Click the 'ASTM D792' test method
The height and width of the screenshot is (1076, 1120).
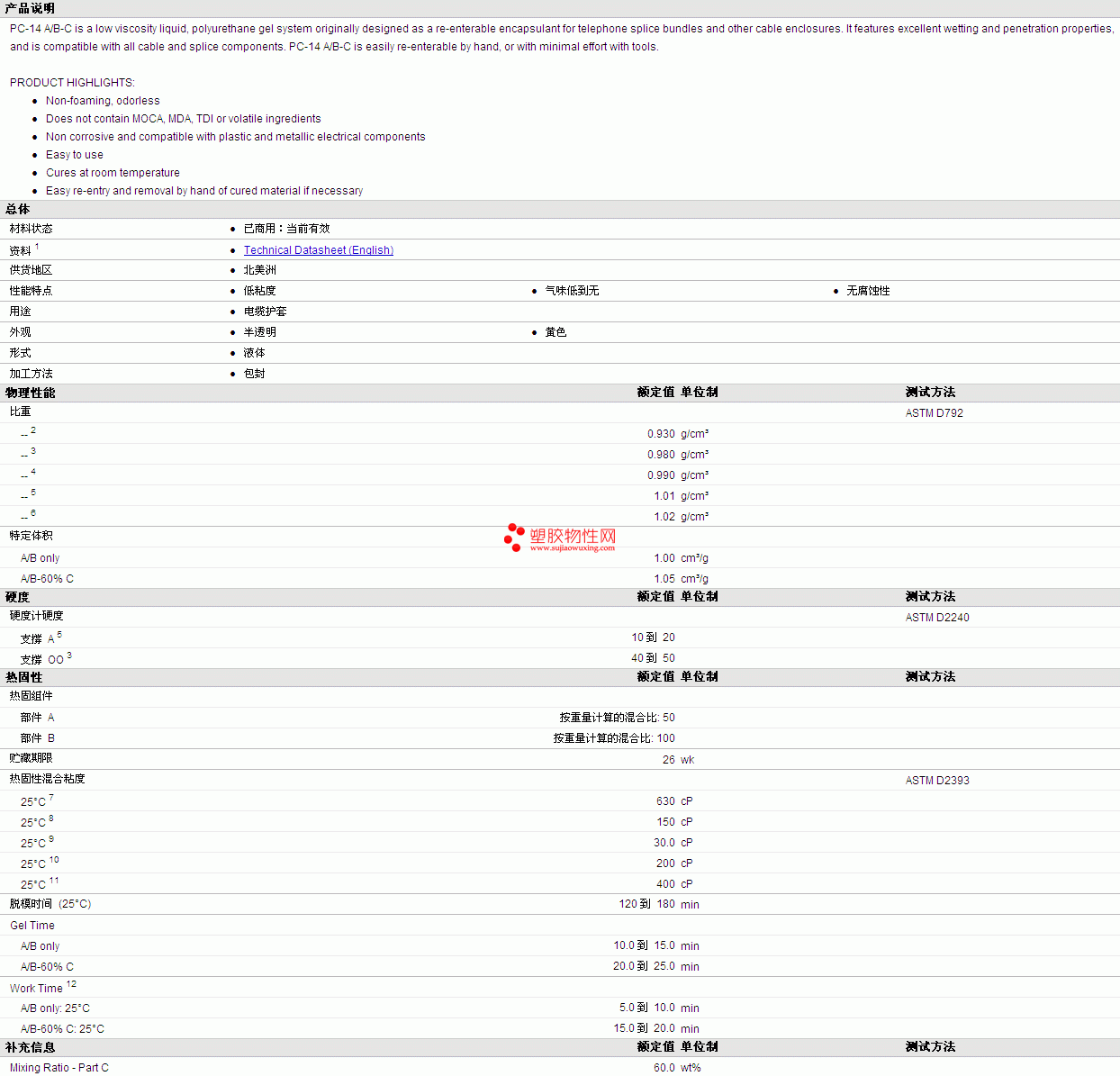pos(935,413)
